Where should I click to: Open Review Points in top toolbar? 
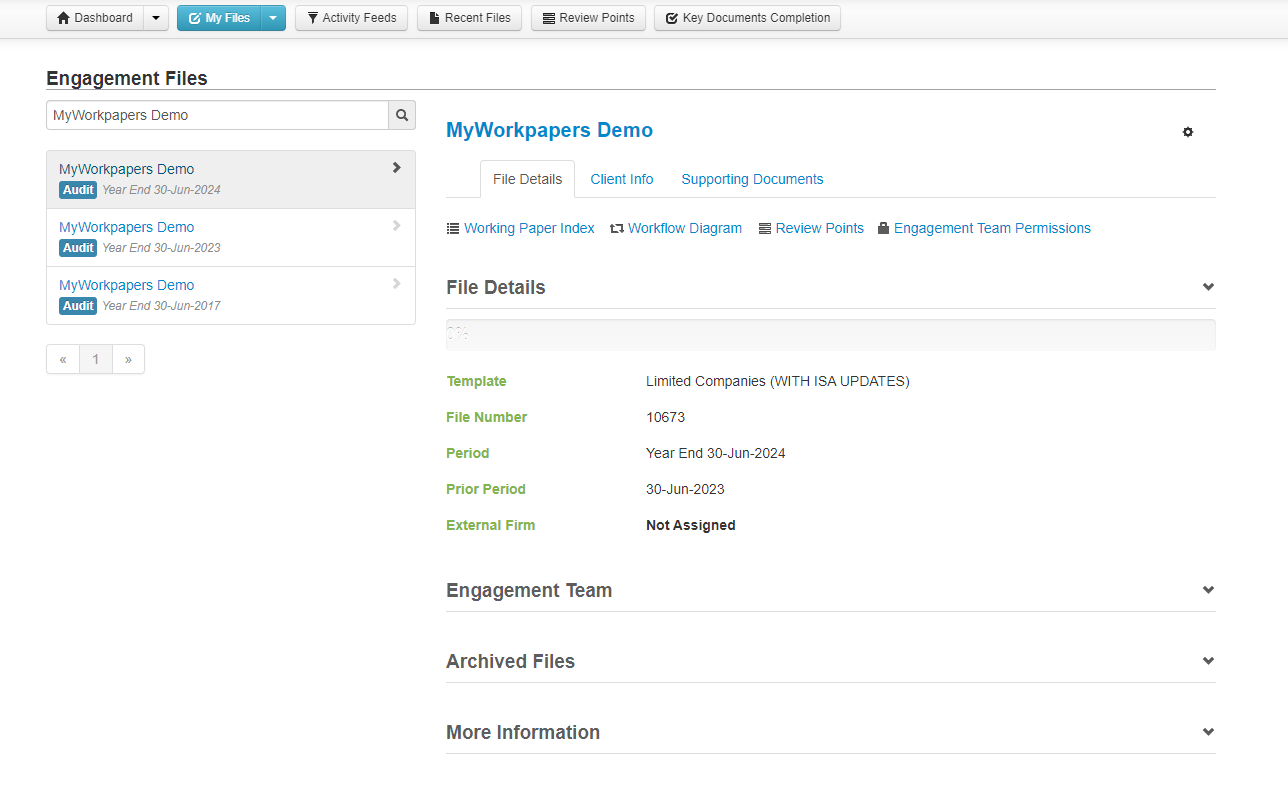(x=588, y=18)
